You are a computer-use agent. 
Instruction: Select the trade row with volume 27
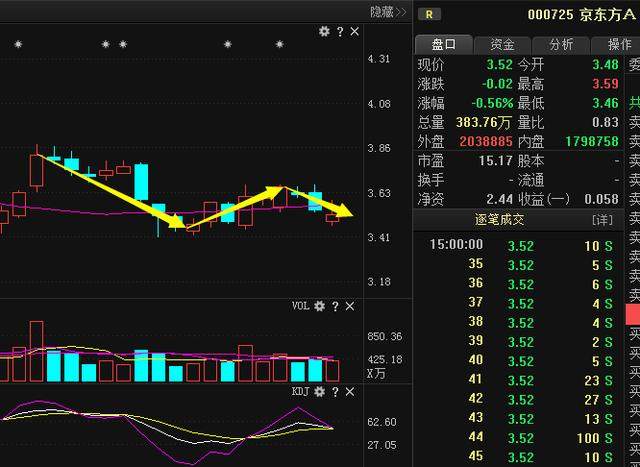click(x=518, y=399)
